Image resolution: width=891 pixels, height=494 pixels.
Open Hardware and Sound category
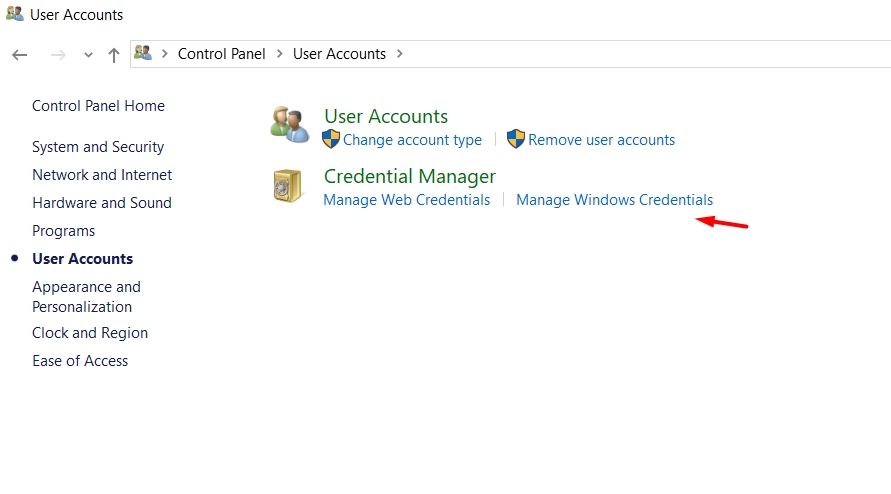tap(102, 202)
